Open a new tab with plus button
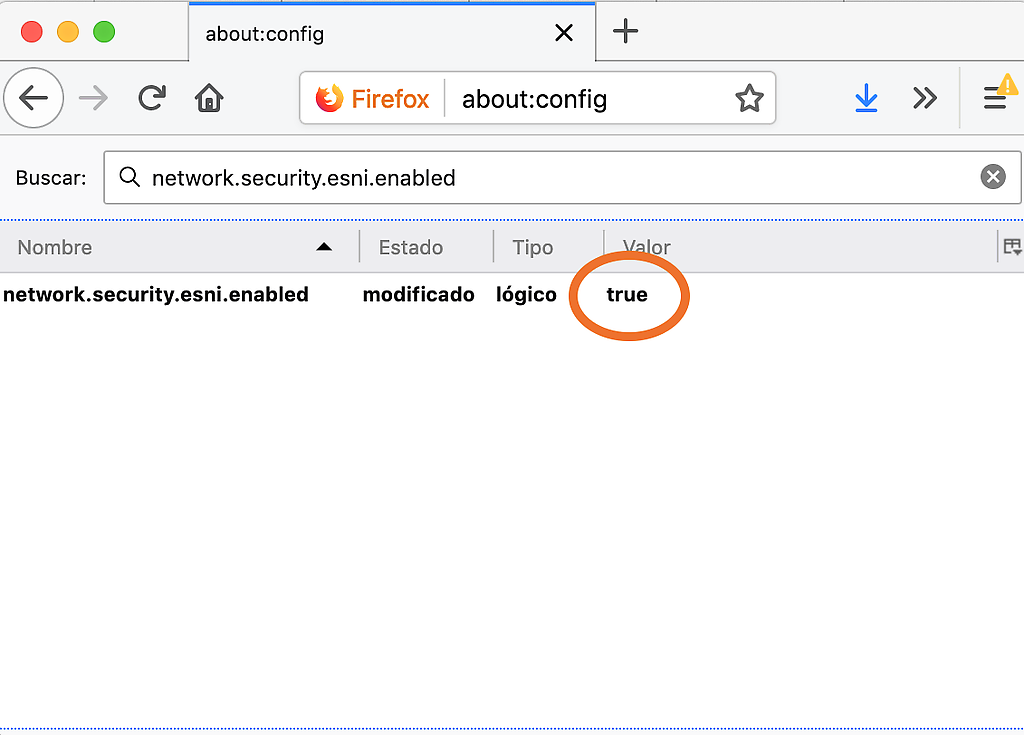This screenshot has width=1024, height=735. coord(625,32)
